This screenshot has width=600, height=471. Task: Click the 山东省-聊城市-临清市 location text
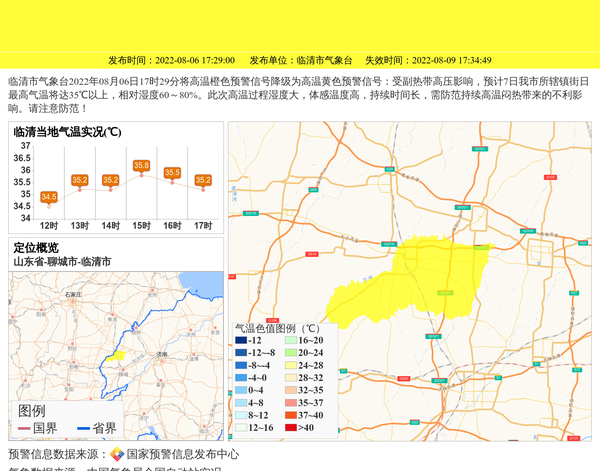pyautogui.click(x=62, y=261)
